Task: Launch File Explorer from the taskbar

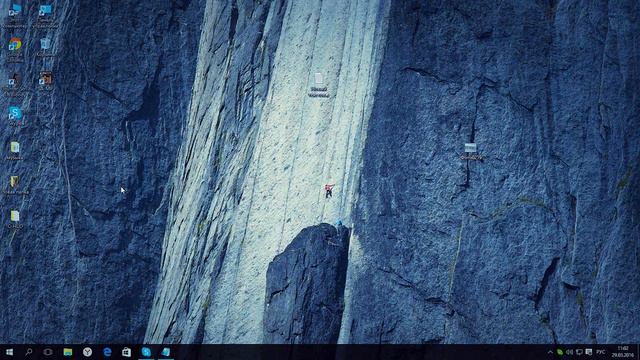Action: (68, 352)
